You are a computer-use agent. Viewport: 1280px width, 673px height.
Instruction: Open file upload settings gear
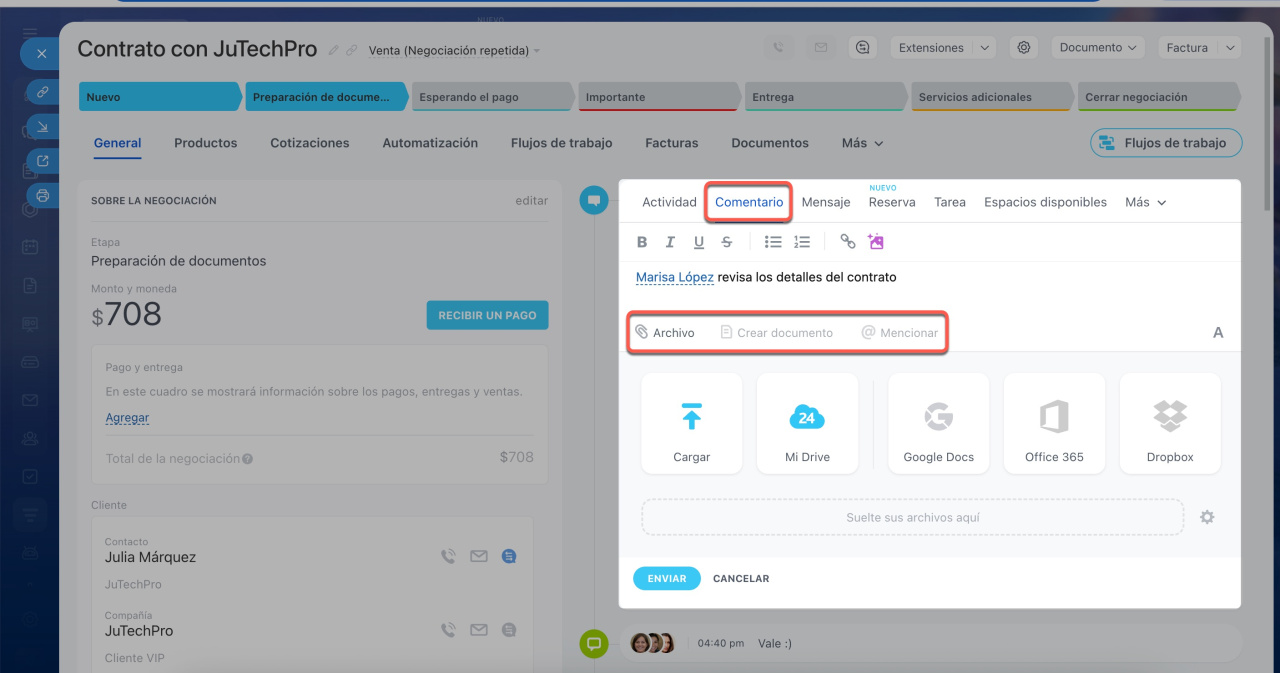(1207, 518)
